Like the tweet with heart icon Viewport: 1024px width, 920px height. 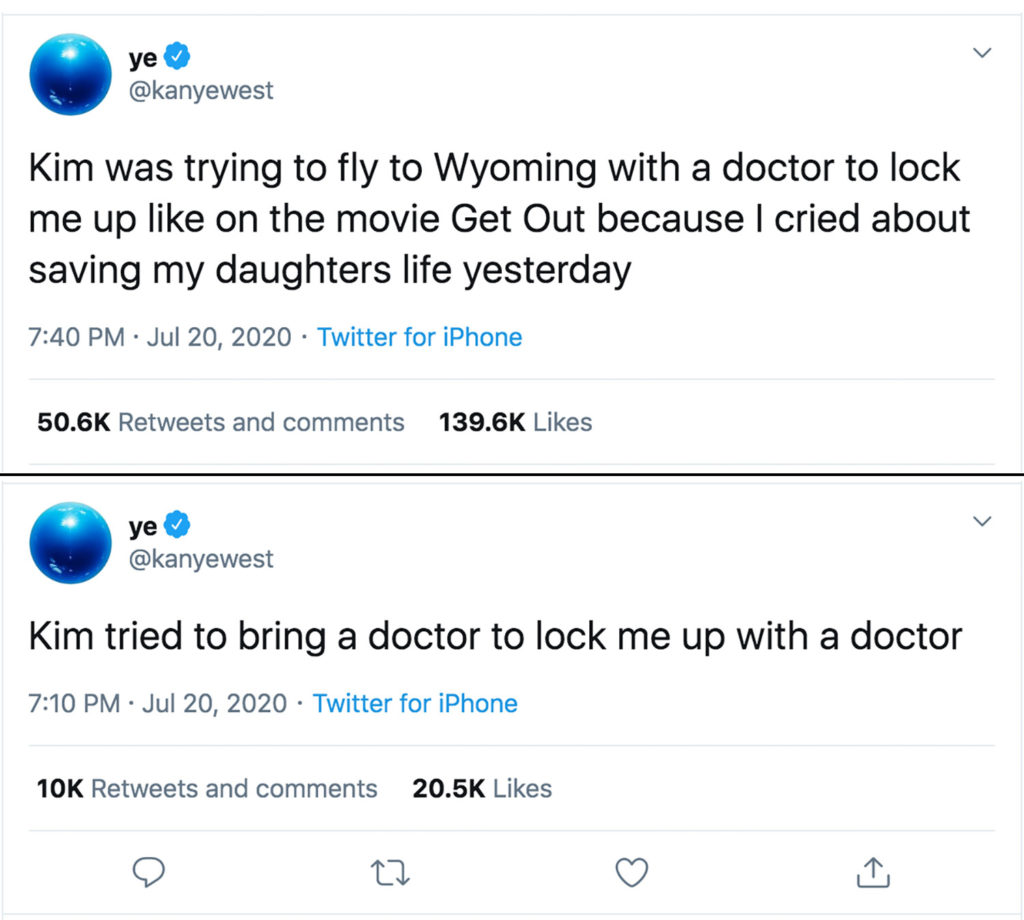pos(631,873)
